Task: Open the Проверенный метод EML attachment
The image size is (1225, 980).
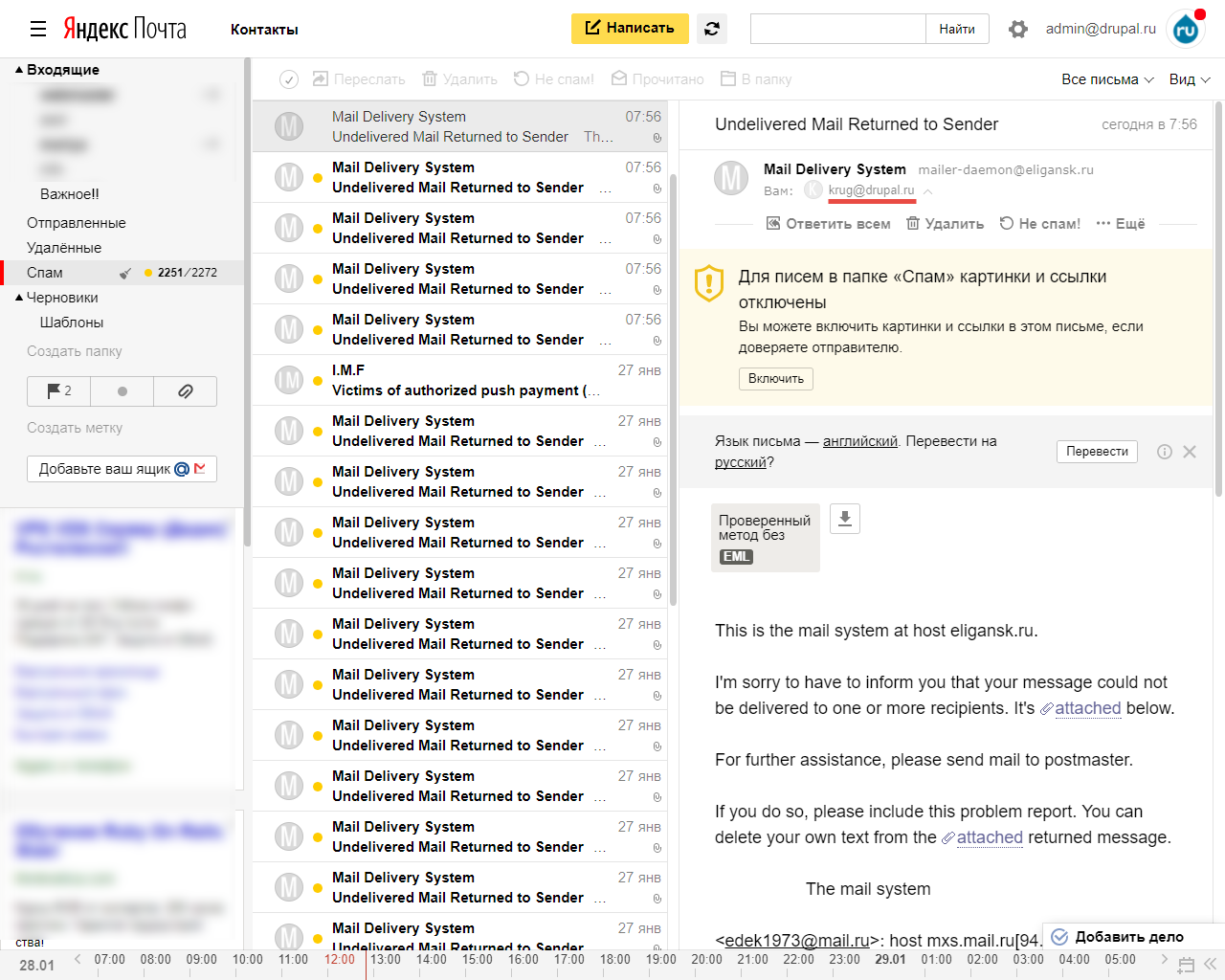Action: pyautogui.click(x=766, y=538)
